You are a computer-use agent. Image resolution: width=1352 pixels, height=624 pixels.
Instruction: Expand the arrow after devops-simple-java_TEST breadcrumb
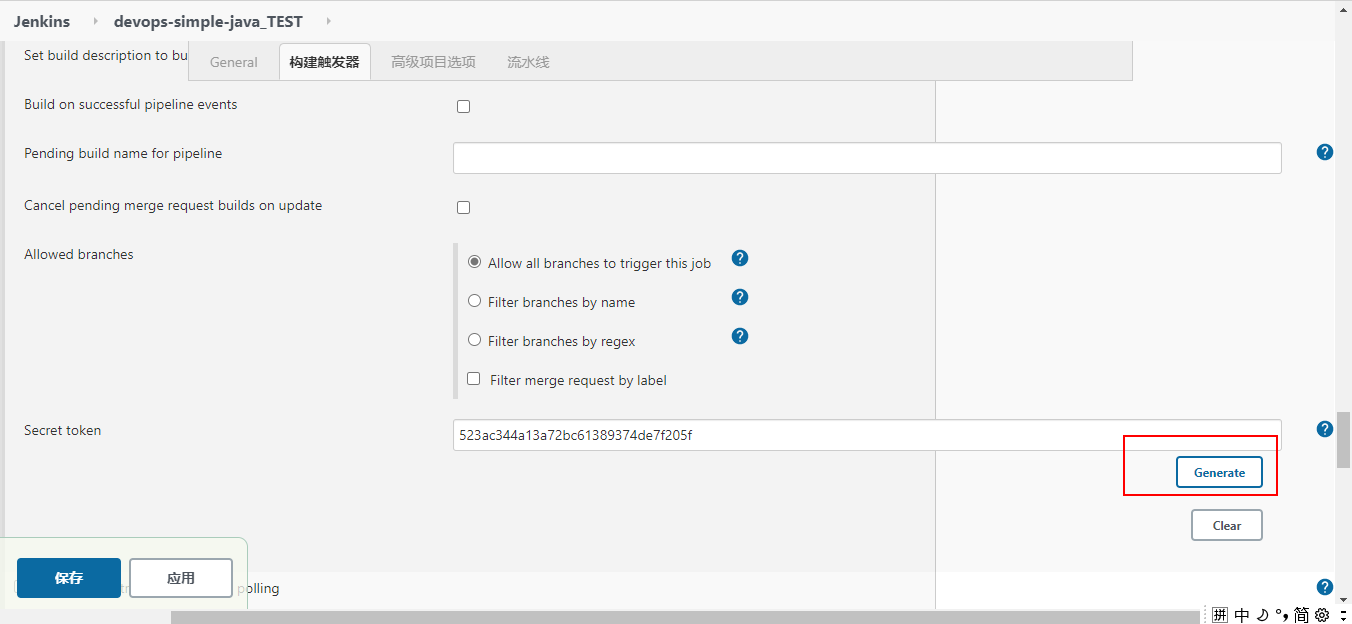(x=328, y=21)
